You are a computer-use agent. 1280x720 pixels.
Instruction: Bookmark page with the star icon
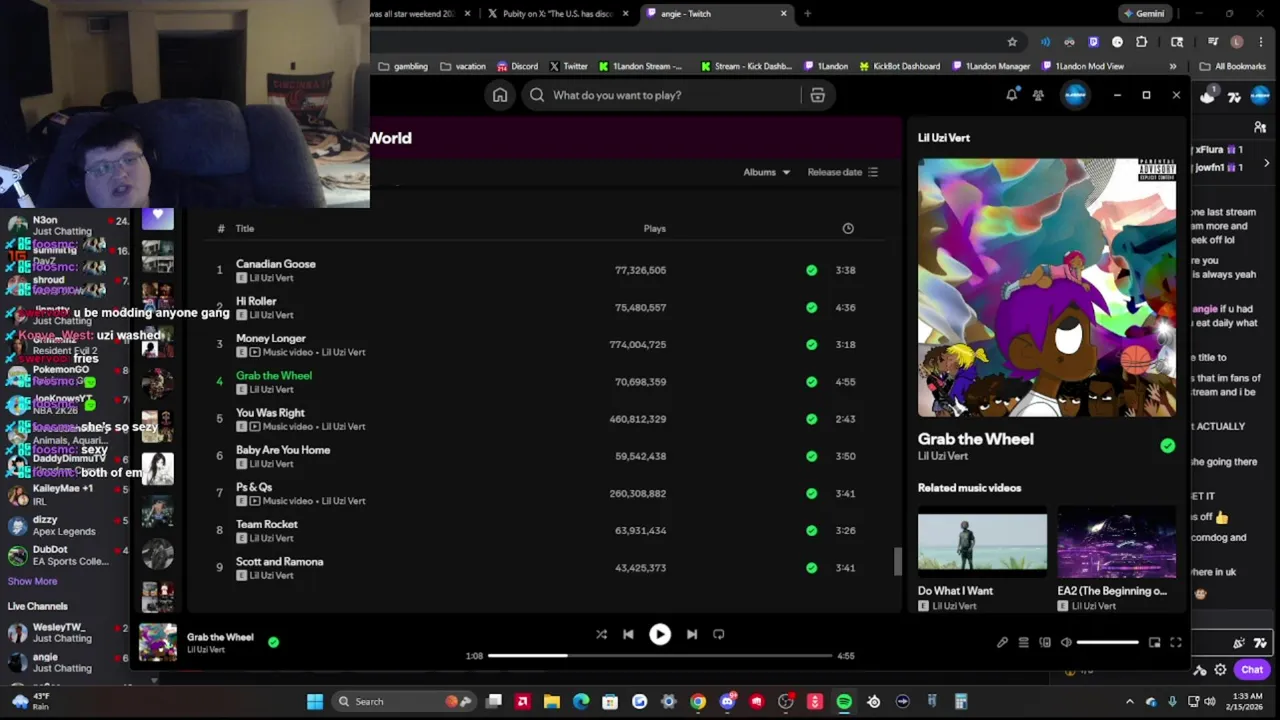(1012, 42)
